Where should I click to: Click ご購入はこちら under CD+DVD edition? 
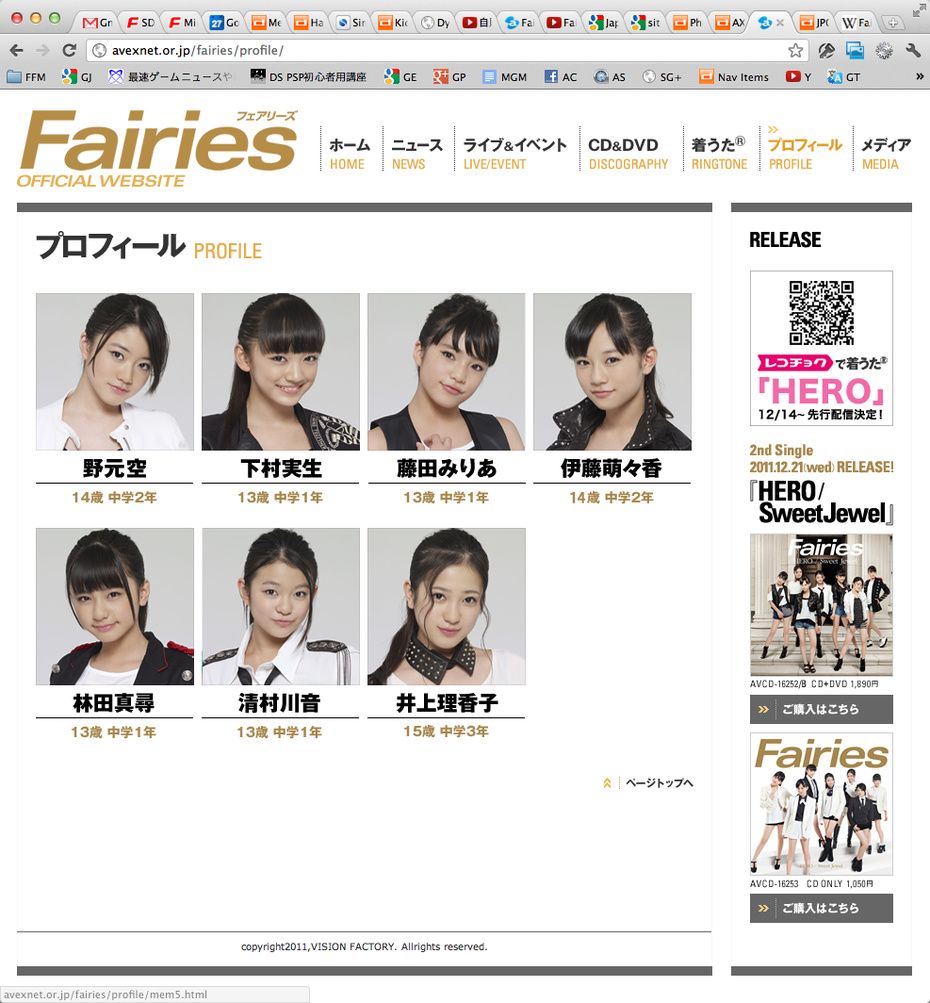[821, 709]
